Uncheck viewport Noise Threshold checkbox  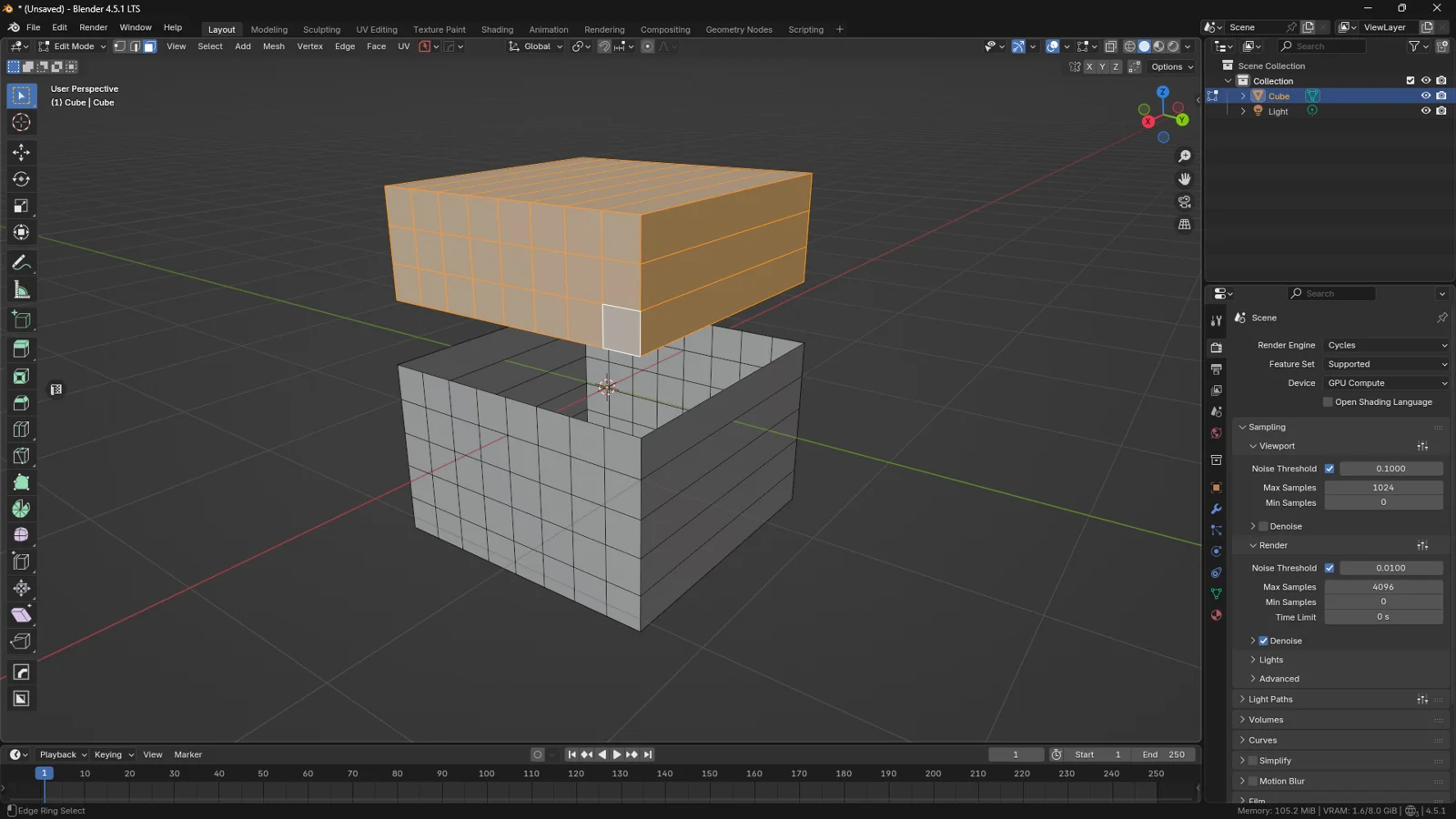point(1330,469)
